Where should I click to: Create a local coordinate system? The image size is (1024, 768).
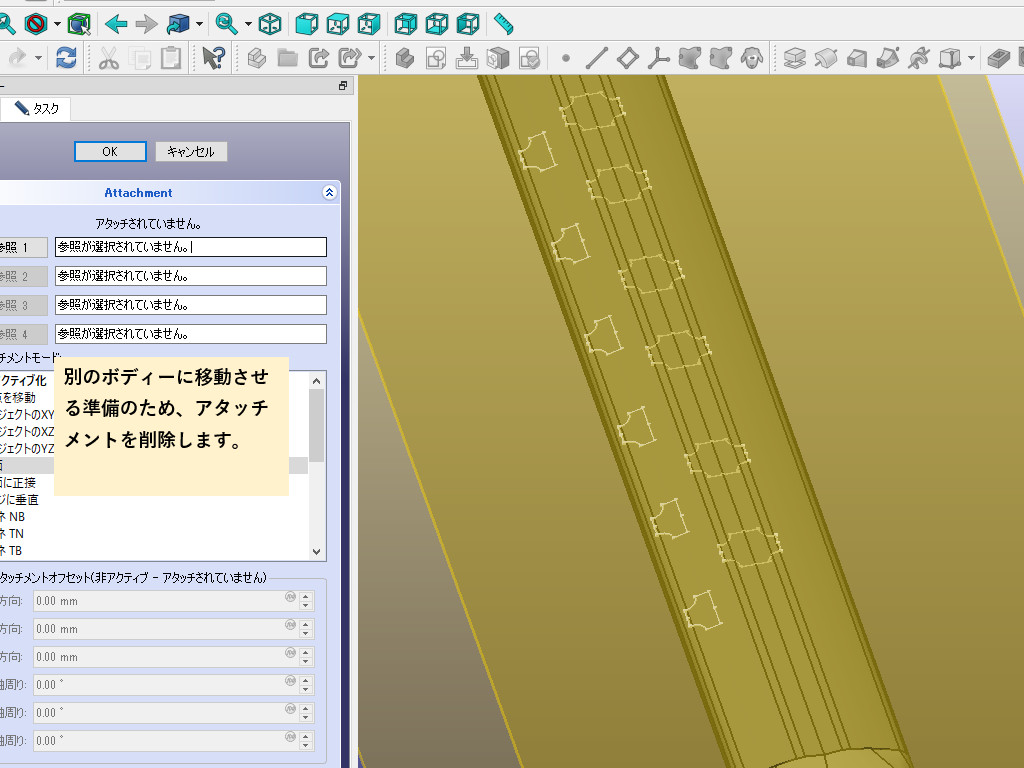point(657,58)
